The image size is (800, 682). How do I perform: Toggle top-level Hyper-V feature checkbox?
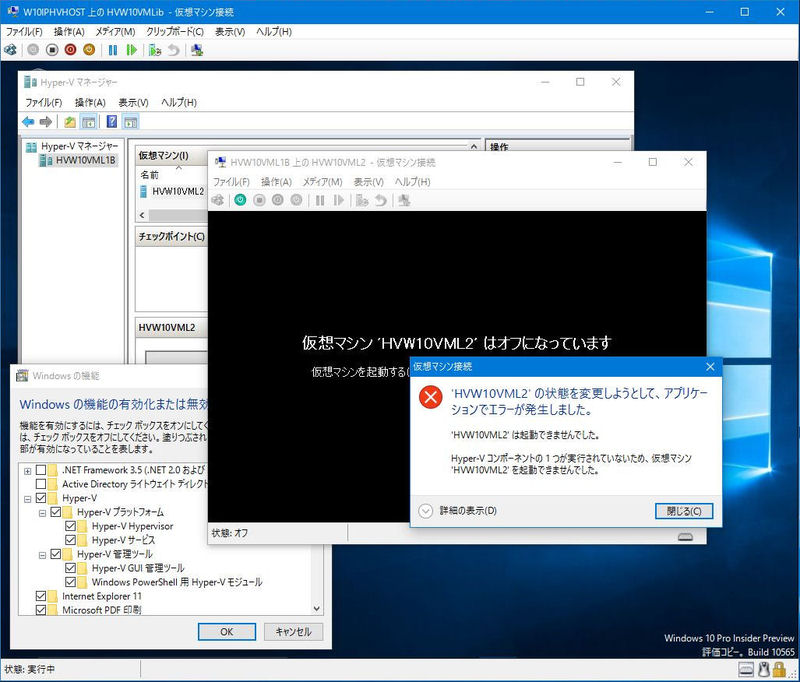pyautogui.click(x=41, y=498)
